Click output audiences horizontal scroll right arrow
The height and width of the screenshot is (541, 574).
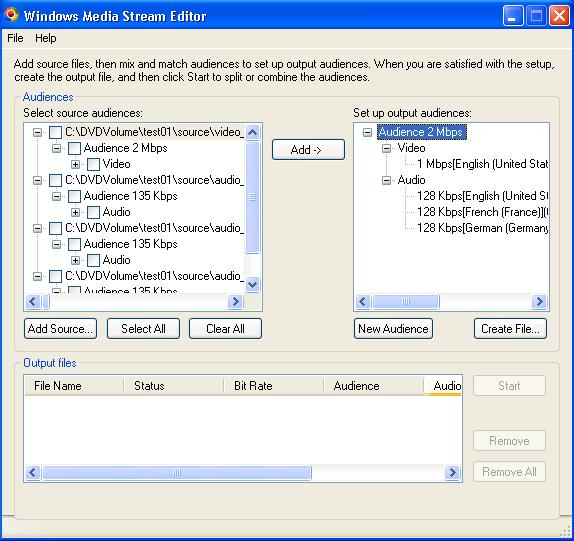[x=539, y=302]
